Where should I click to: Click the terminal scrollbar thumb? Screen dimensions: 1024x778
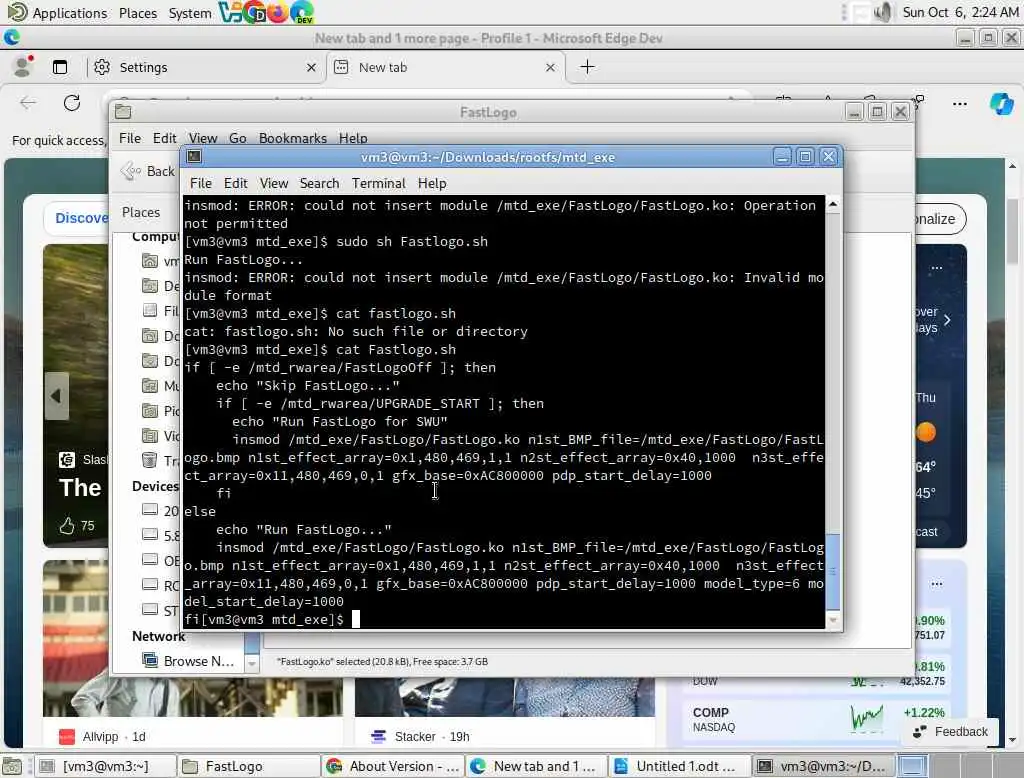[x=833, y=571]
